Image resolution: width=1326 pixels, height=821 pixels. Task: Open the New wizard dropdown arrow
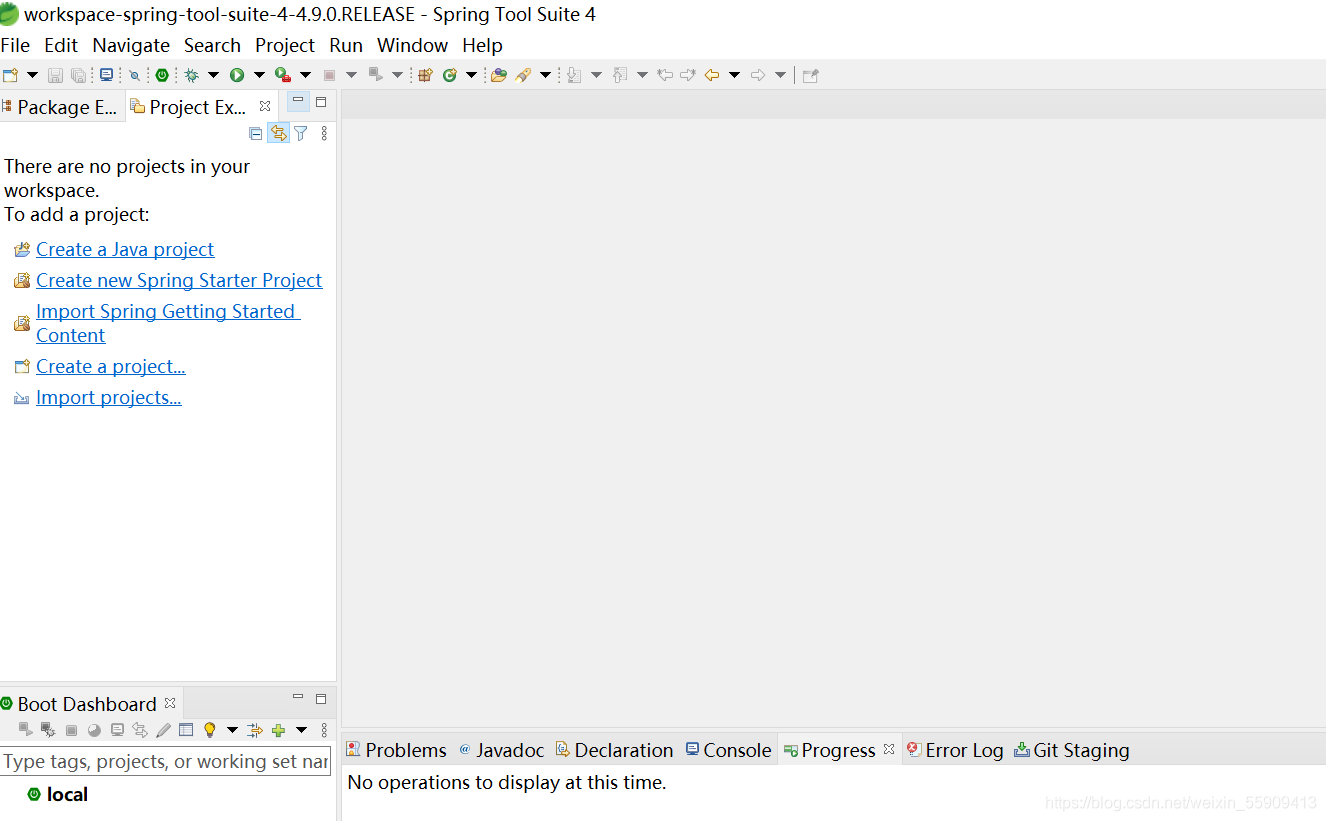(x=32, y=75)
